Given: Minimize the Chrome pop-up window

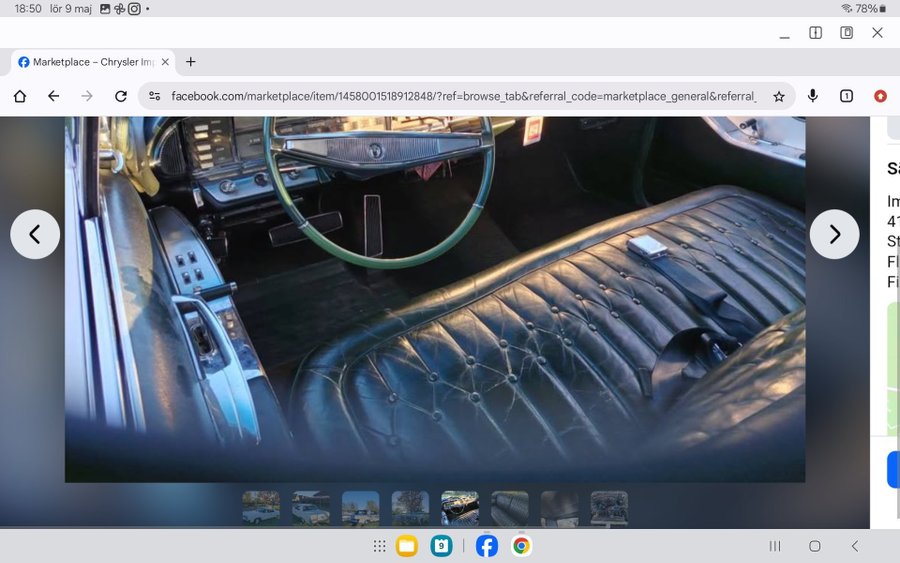Looking at the screenshot, I should point(785,37).
